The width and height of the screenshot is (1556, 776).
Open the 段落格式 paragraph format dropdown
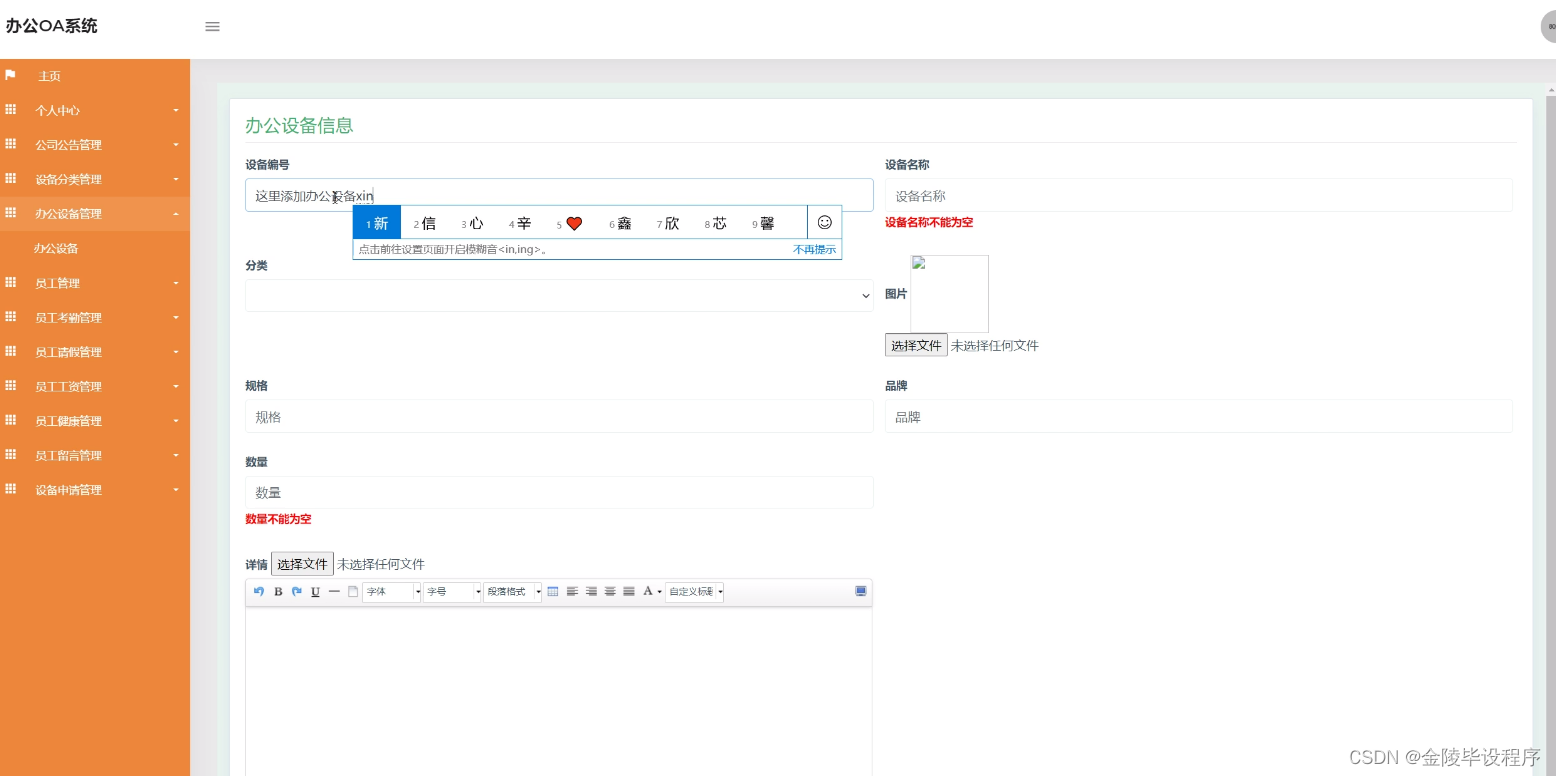click(x=511, y=591)
